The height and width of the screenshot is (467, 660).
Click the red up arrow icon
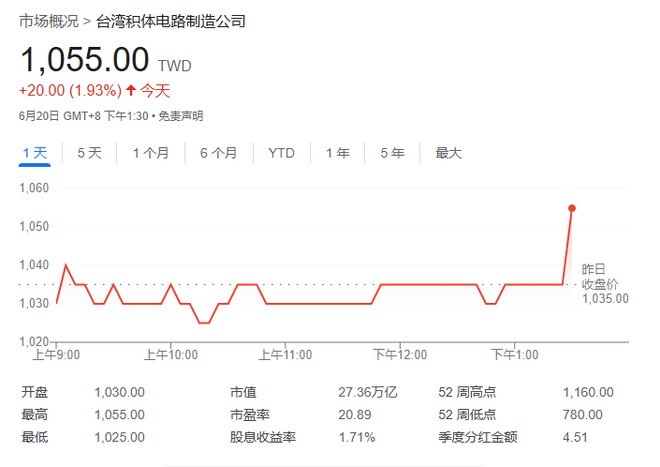pos(131,90)
